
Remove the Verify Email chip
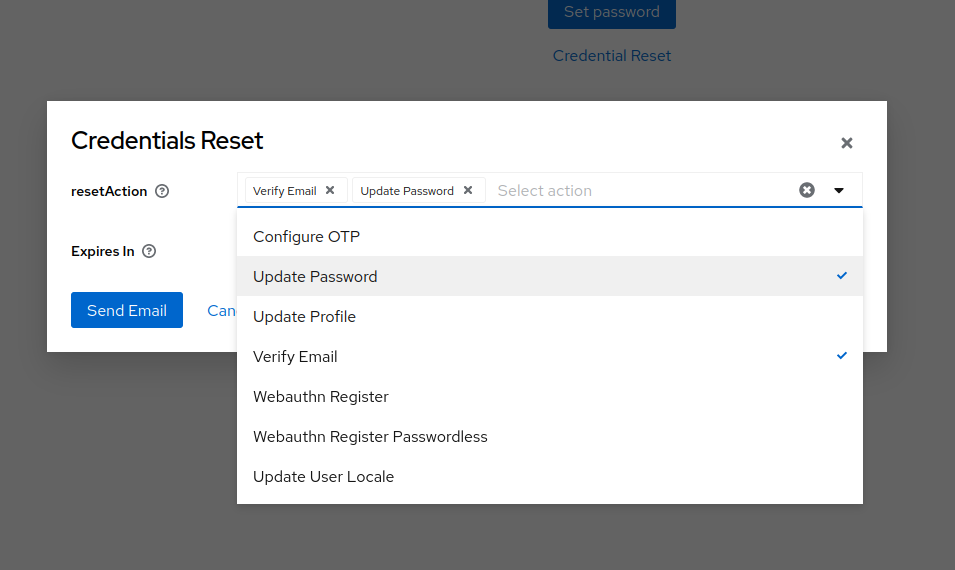(x=330, y=190)
